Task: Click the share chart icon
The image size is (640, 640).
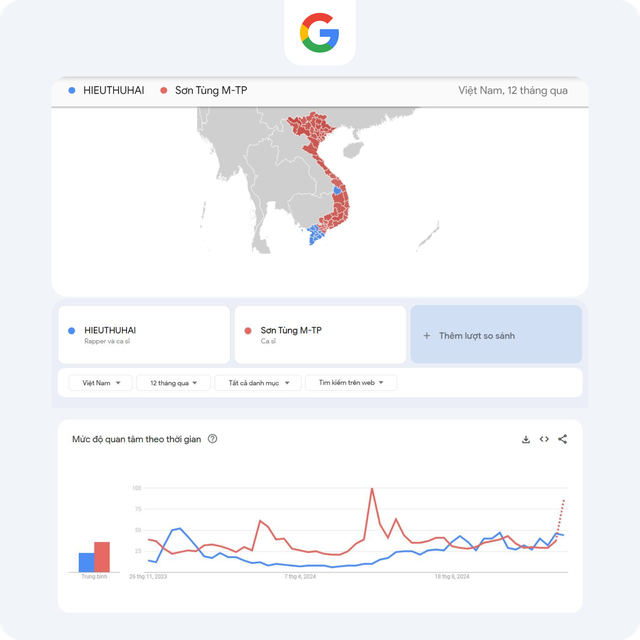Action: pyautogui.click(x=562, y=439)
